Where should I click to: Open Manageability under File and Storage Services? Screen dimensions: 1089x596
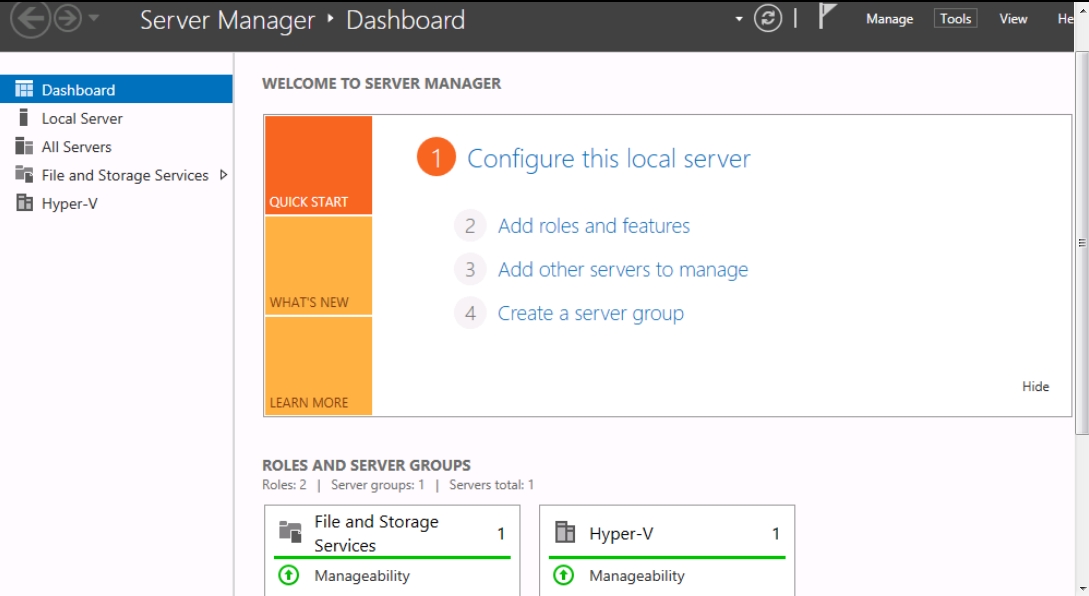pyautogui.click(x=362, y=576)
